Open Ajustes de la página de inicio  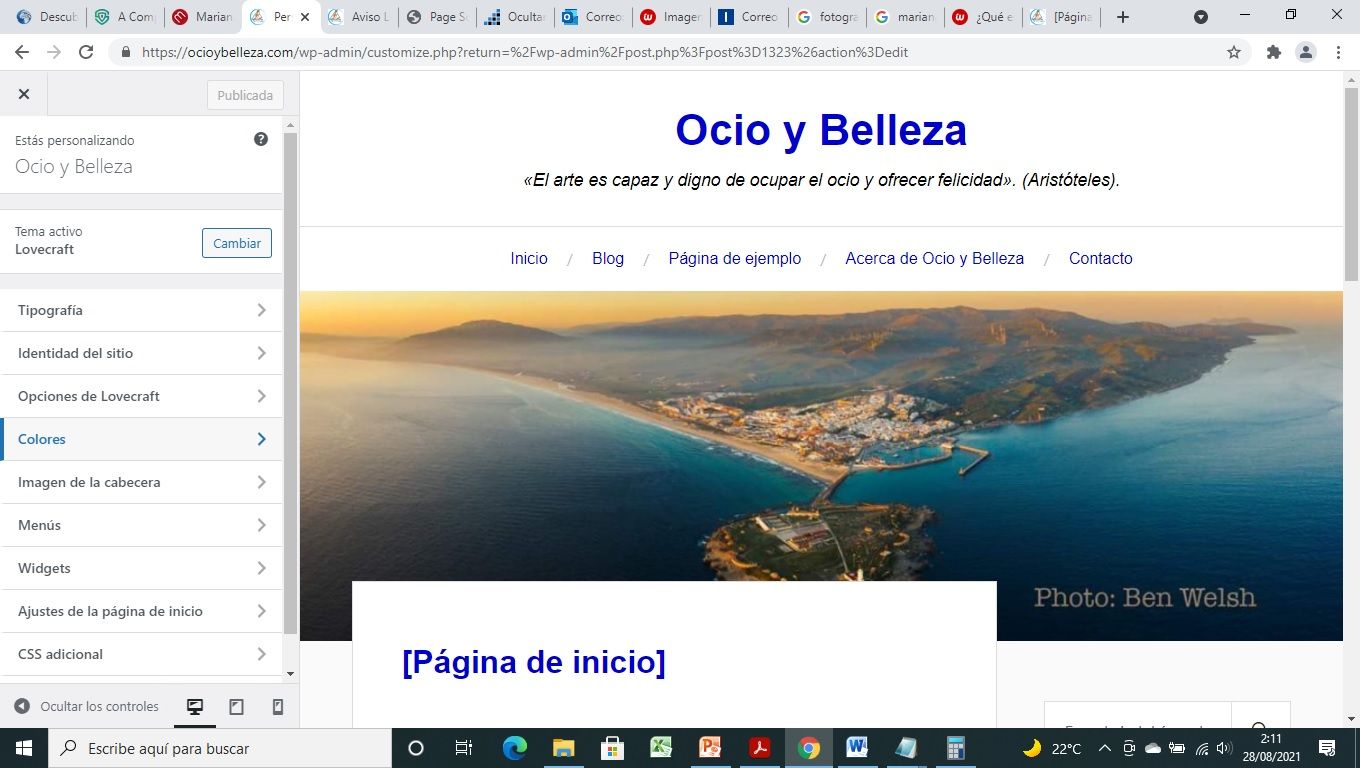pos(142,611)
